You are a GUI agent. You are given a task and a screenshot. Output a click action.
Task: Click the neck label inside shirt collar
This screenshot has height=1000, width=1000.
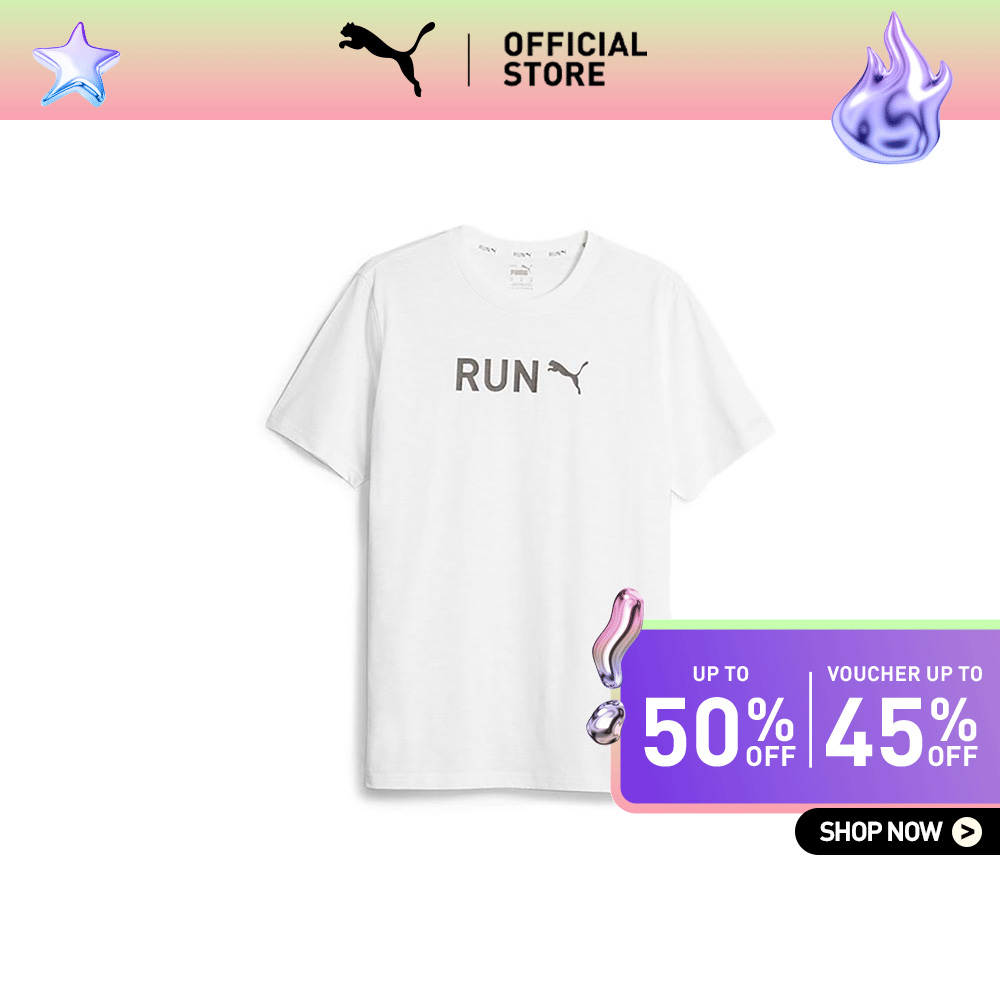(520, 276)
